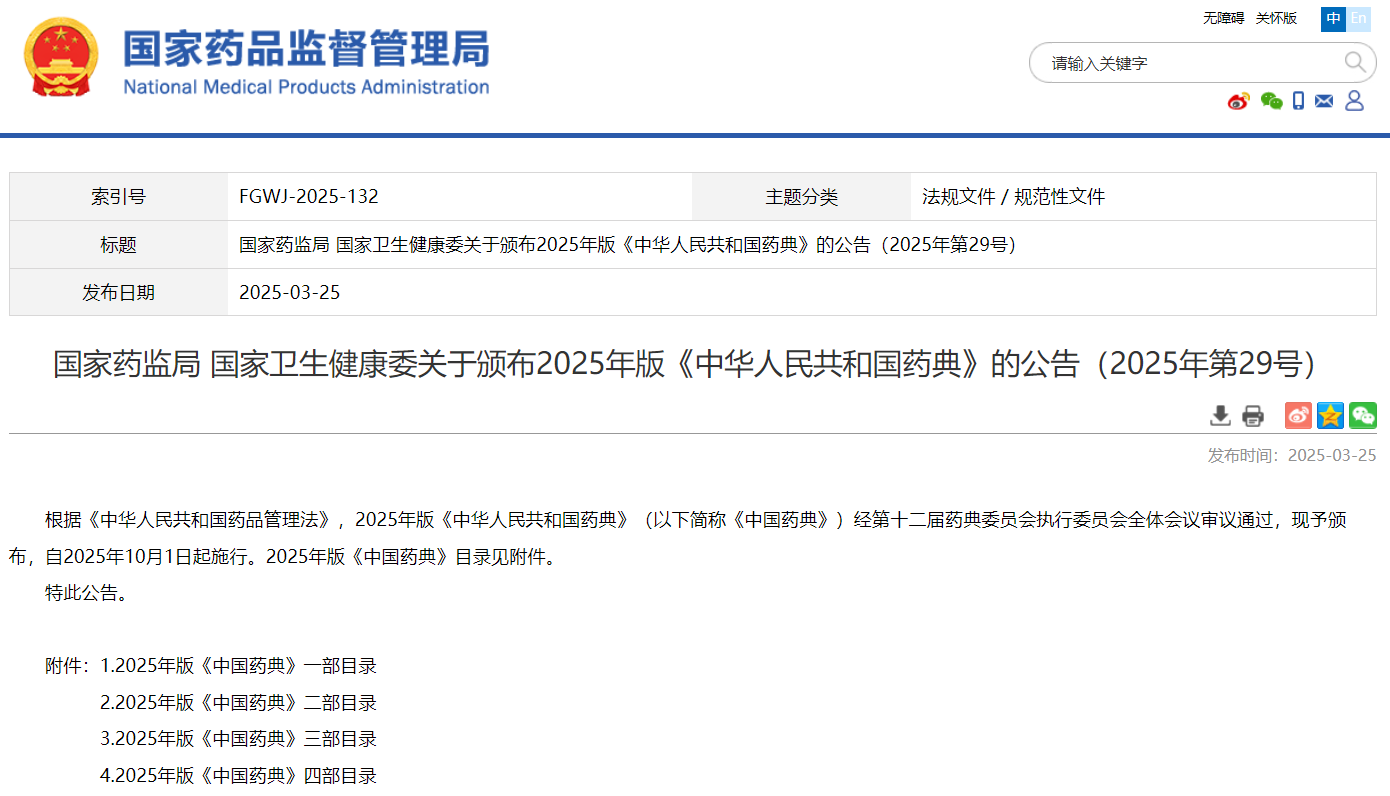Open the 无障碍 accessibility mode link
This screenshot has width=1390, height=796.
pos(1223,19)
